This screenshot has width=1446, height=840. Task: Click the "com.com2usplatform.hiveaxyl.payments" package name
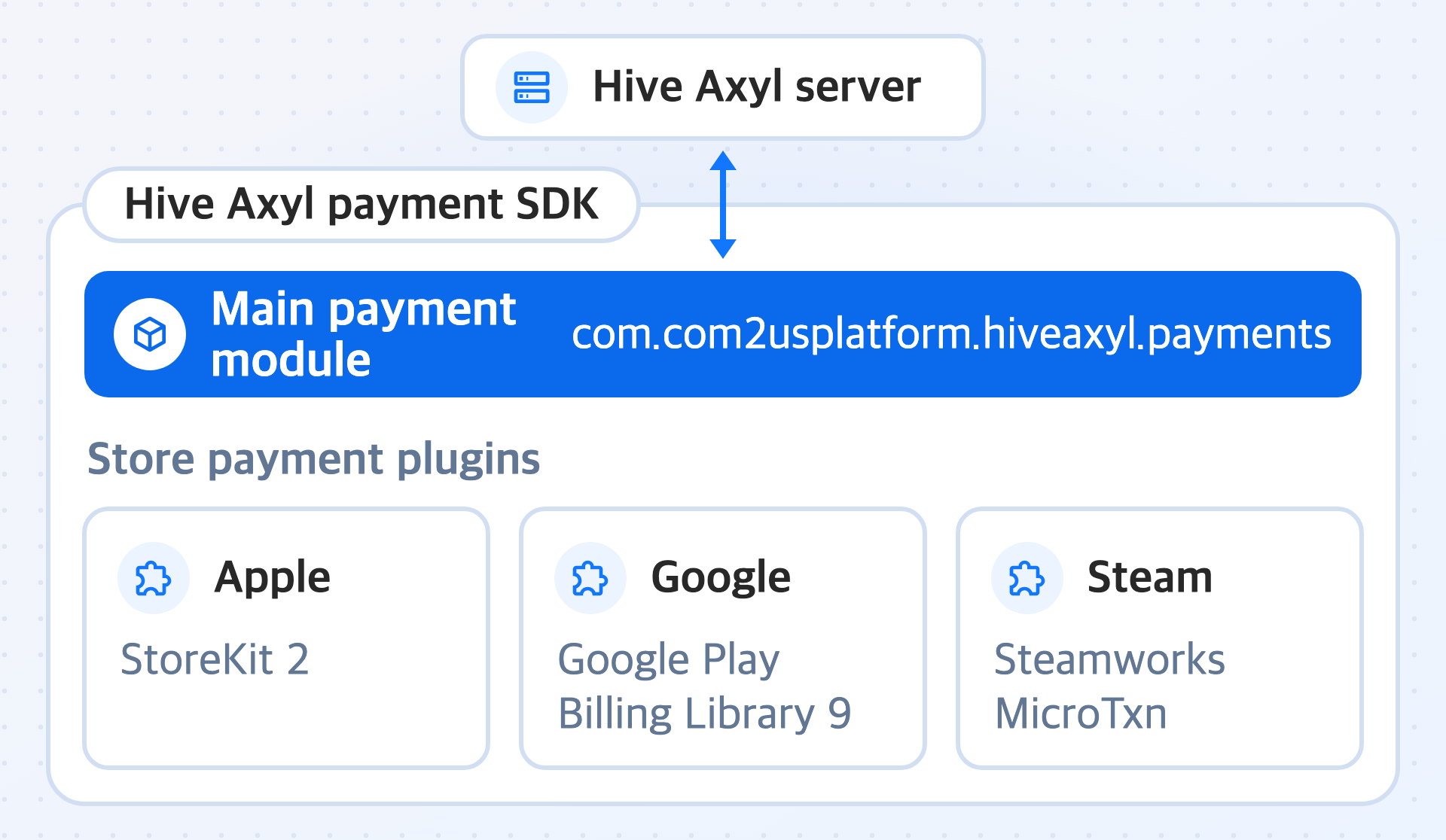tap(951, 335)
